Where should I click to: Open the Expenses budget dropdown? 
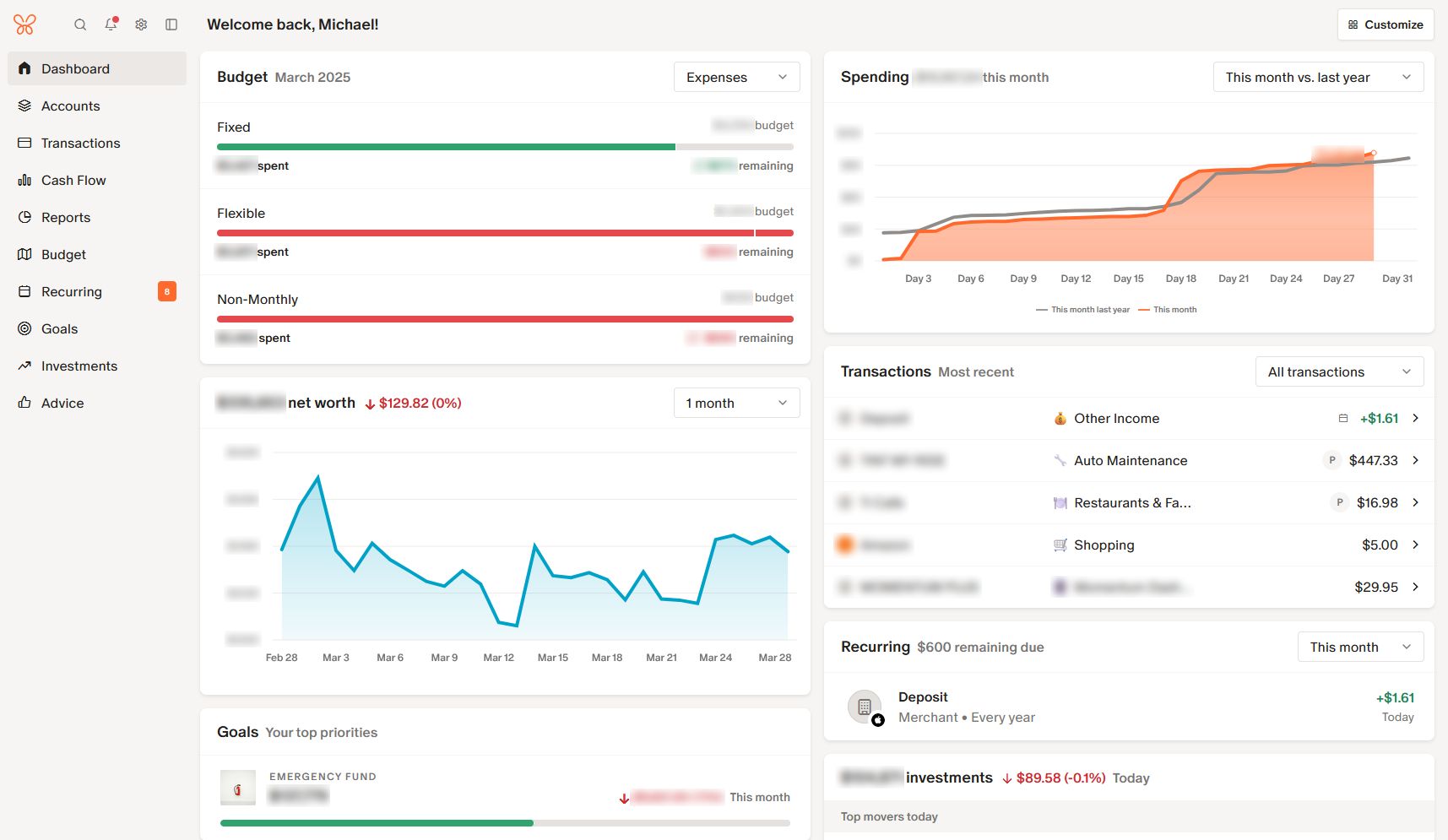pyautogui.click(x=736, y=77)
